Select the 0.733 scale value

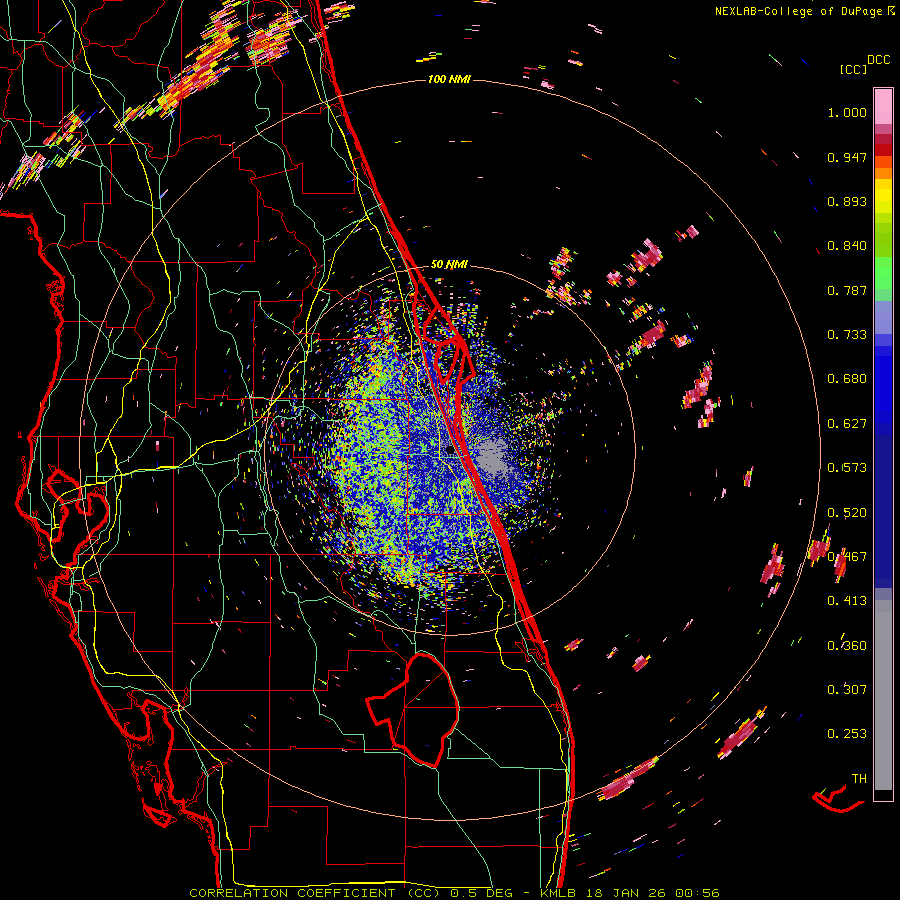click(847, 335)
